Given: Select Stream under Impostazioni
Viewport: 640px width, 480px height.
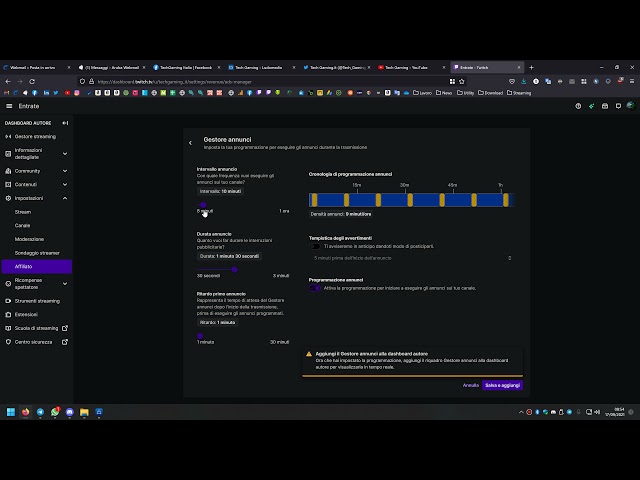Looking at the screenshot, I should tap(23, 212).
